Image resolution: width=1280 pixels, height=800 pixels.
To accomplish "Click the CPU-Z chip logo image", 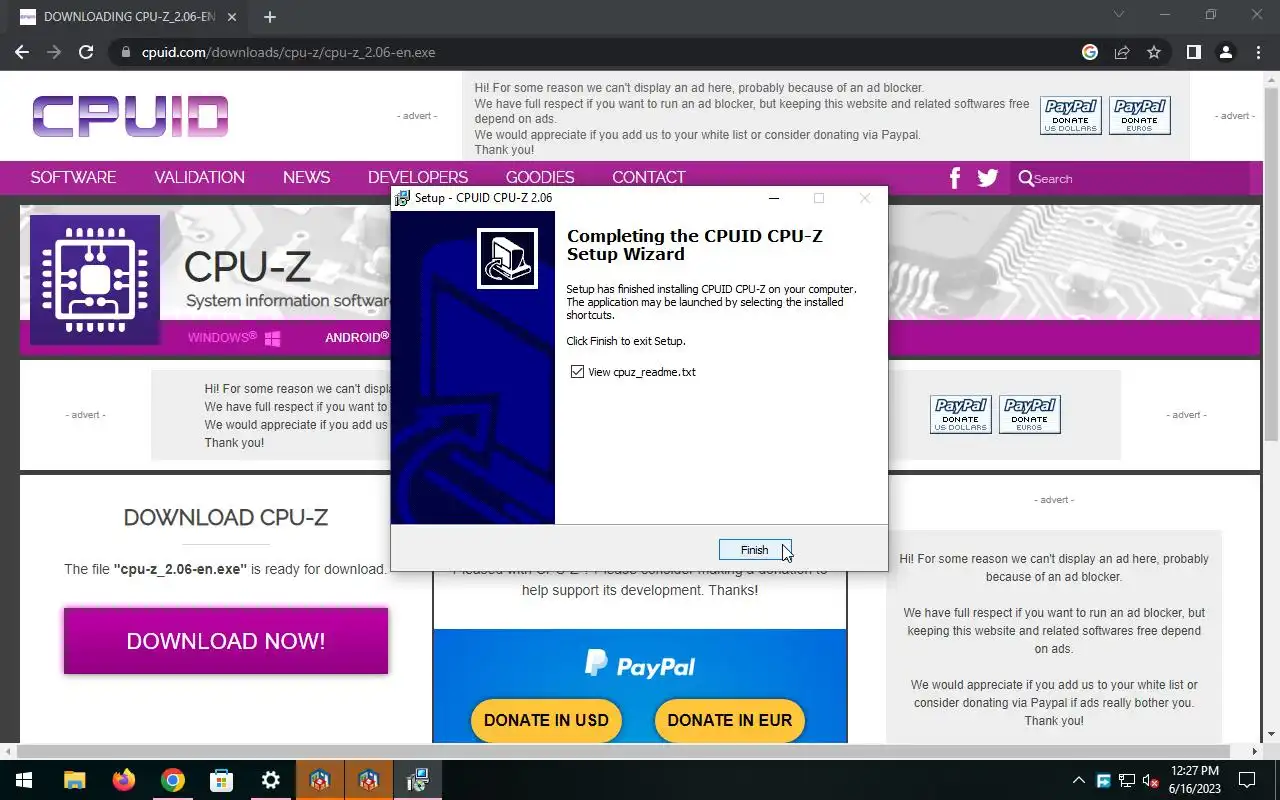I will coord(94,280).
